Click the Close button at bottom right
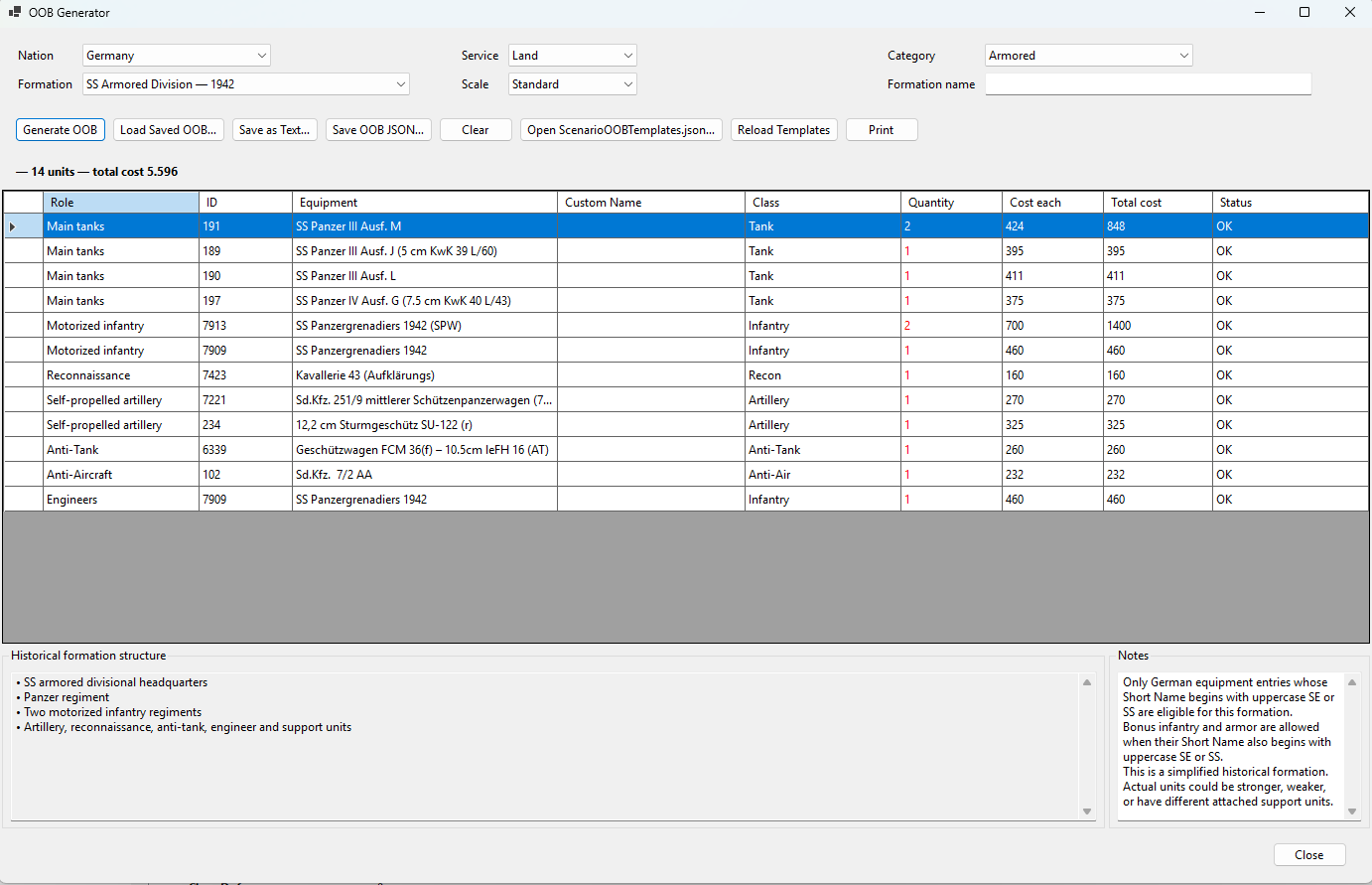The width and height of the screenshot is (1372, 885). [x=1309, y=855]
